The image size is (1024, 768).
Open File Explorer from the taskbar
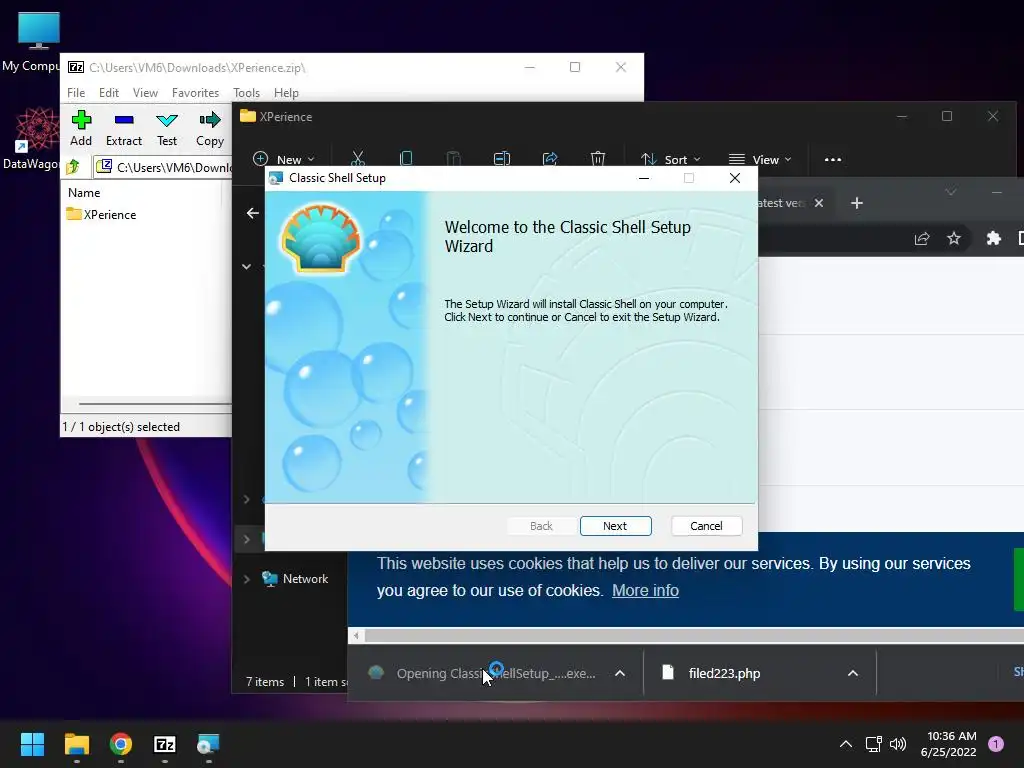tap(76, 744)
